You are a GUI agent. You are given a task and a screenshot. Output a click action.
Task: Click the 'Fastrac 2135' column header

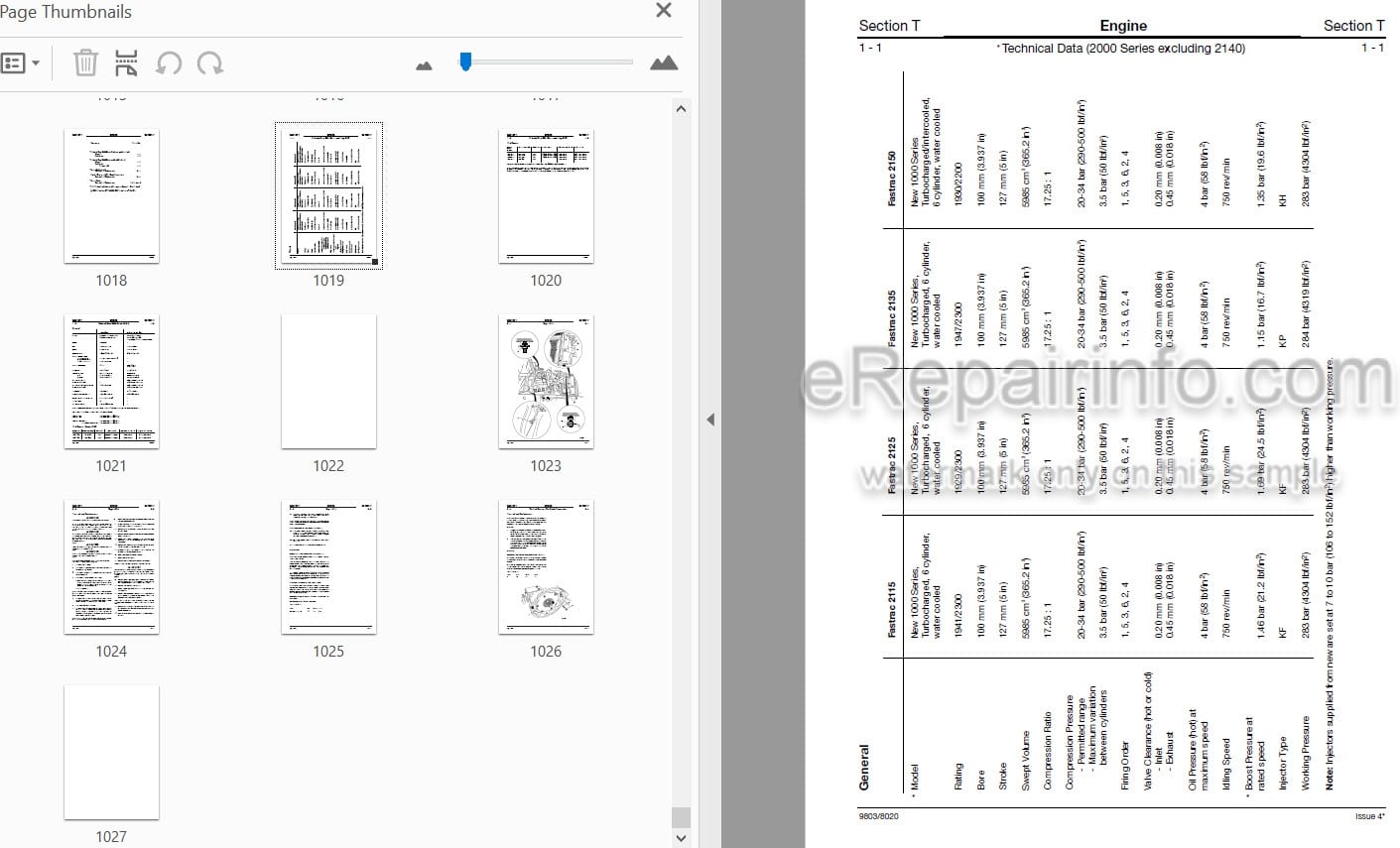coord(892,318)
